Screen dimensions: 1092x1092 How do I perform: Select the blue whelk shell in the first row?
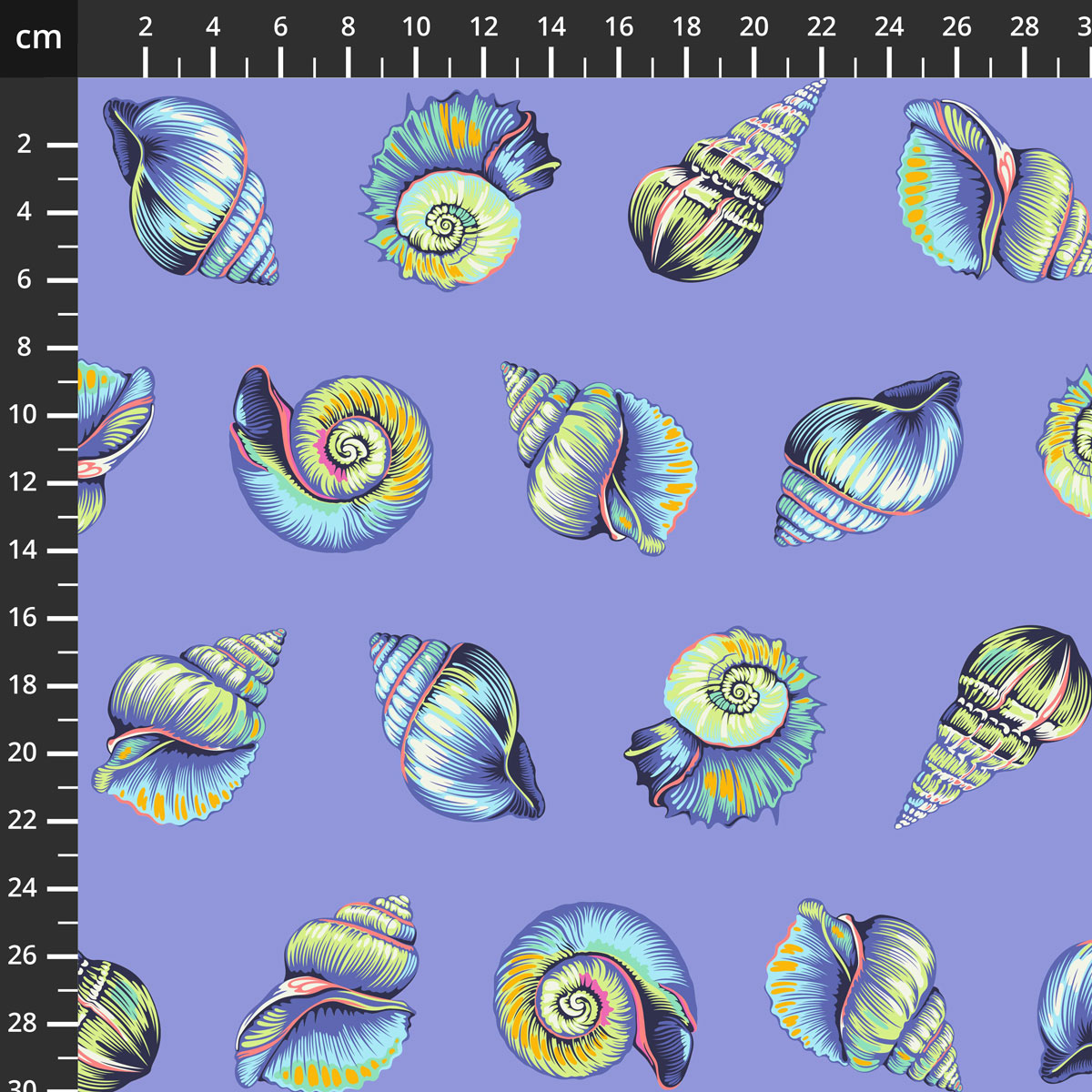(189, 188)
